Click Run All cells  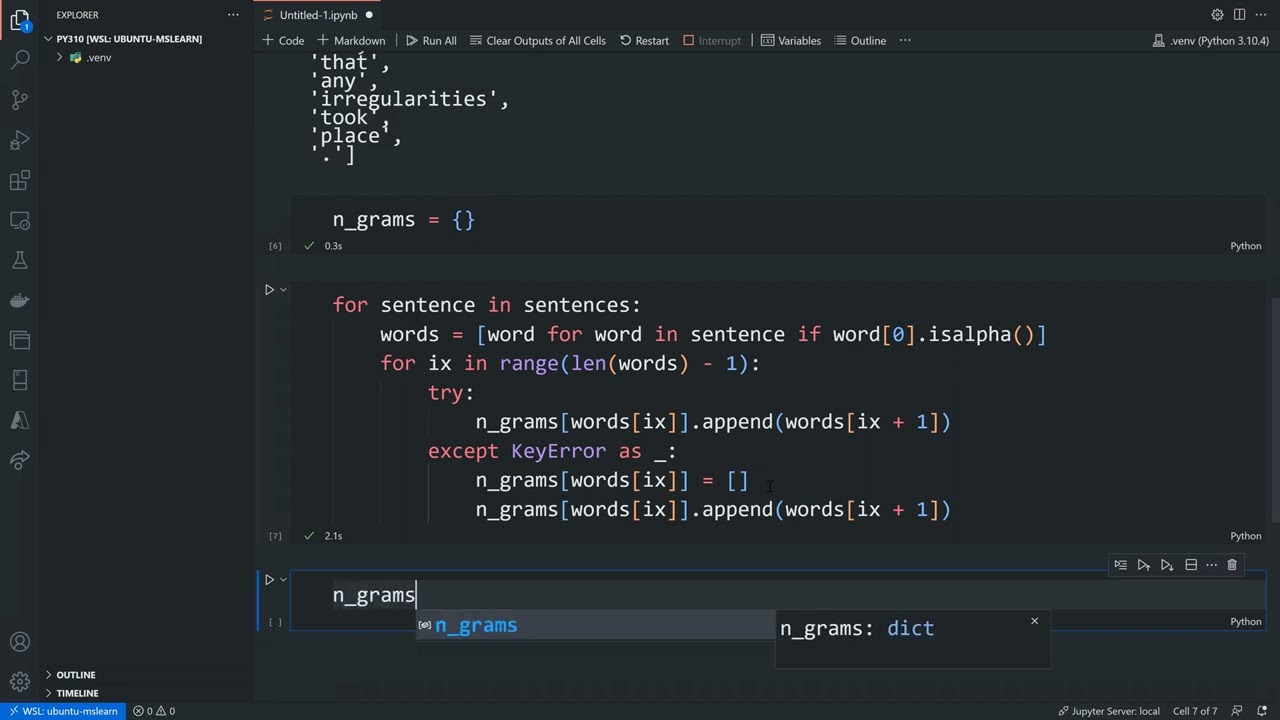431,41
